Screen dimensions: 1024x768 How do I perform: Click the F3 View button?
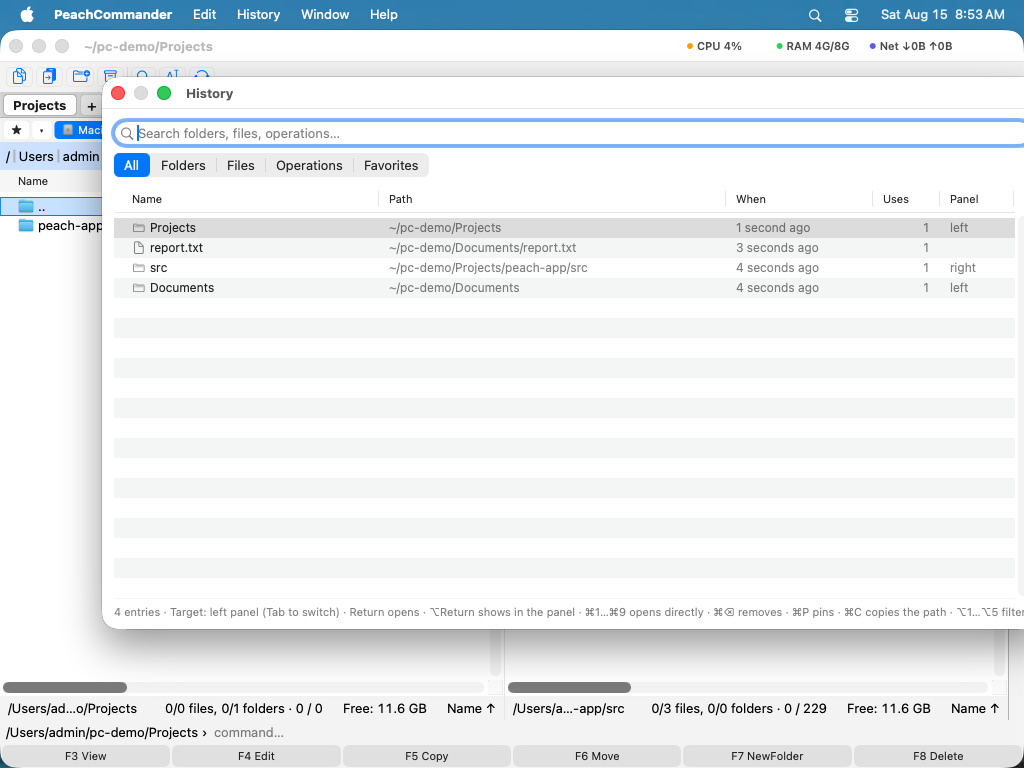[86, 756]
